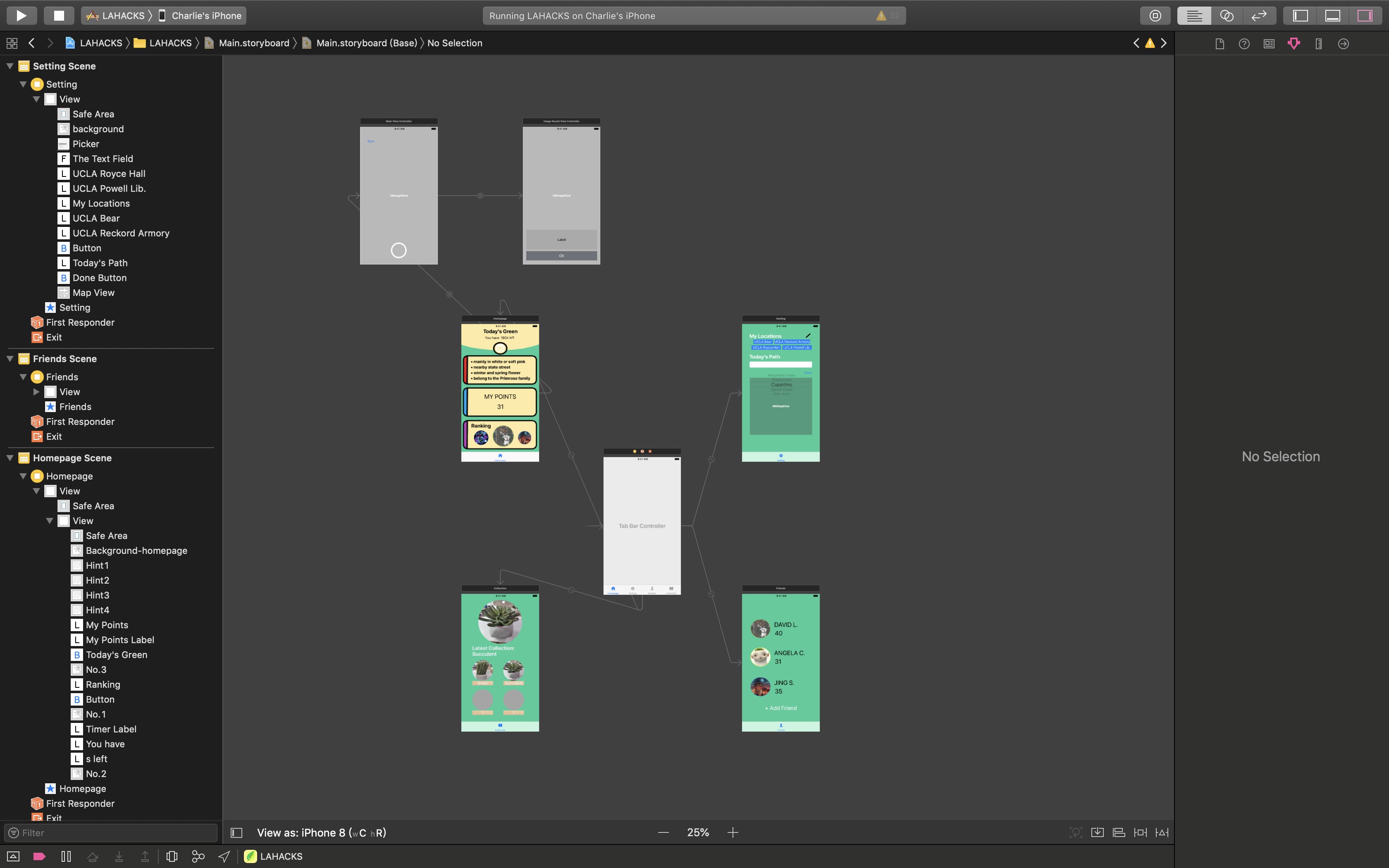The height and width of the screenshot is (868, 1389).
Task: Open the Main.storyboard (Base) breadcrumb
Action: [366, 43]
